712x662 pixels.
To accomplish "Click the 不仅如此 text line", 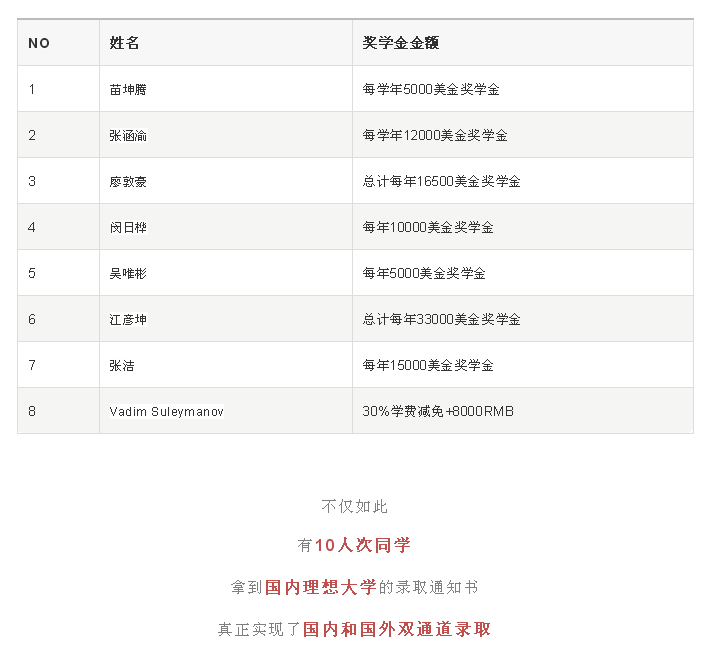I will tap(355, 506).
